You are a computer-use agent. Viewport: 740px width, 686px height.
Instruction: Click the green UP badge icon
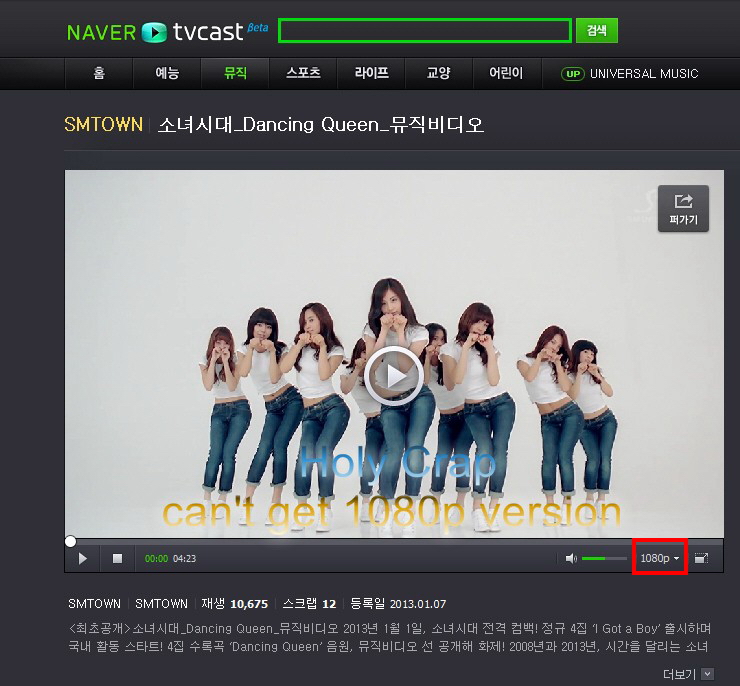click(x=572, y=74)
